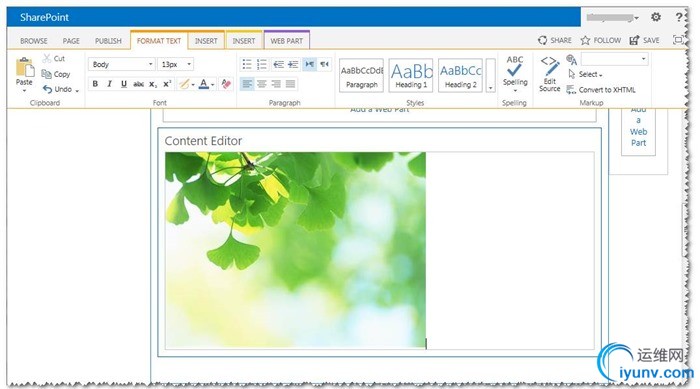Image resolution: width=700 pixels, height=389 pixels.
Task: Follow this page with FOLLOW
Action: [x=600, y=40]
